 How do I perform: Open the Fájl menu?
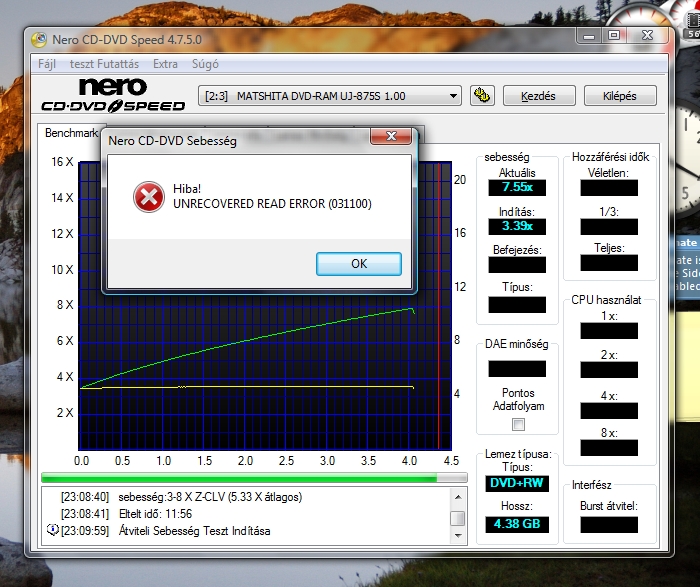click(x=47, y=64)
